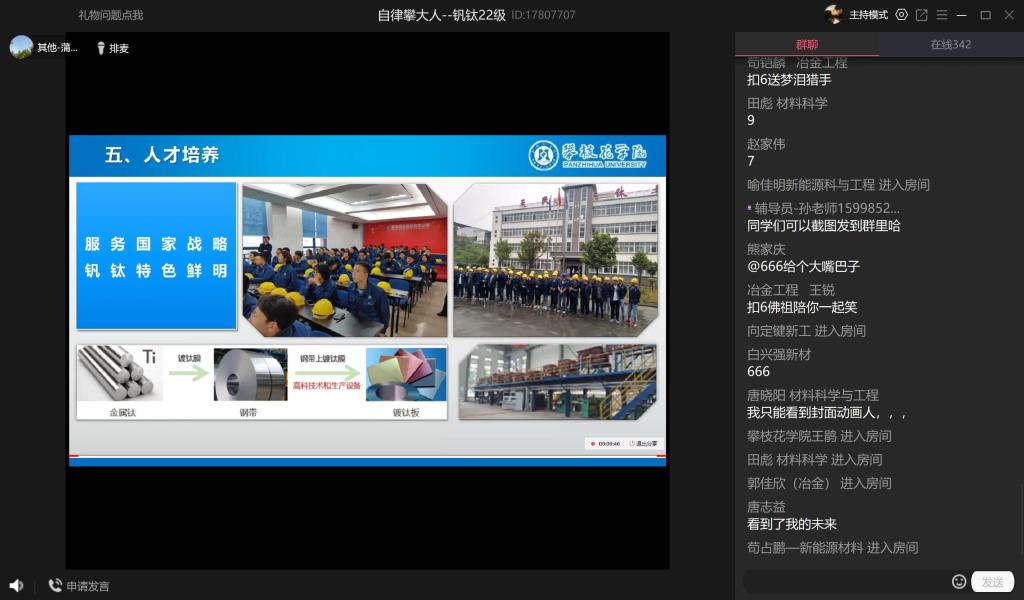1024x600 pixels.
Task: Click the 排麦 microphone queue icon
Action: 101,48
